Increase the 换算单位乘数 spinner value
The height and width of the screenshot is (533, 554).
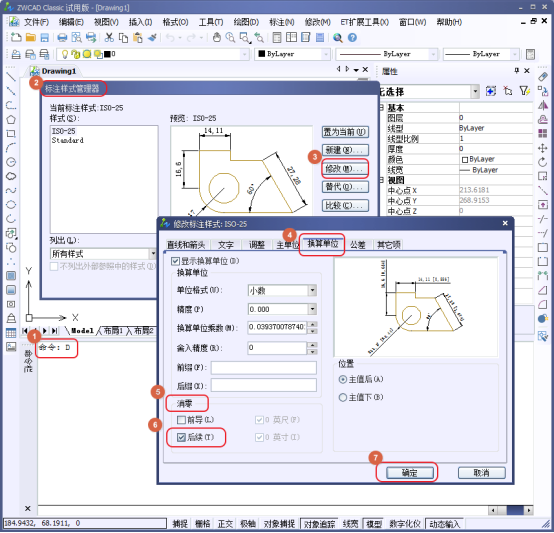[312, 324]
